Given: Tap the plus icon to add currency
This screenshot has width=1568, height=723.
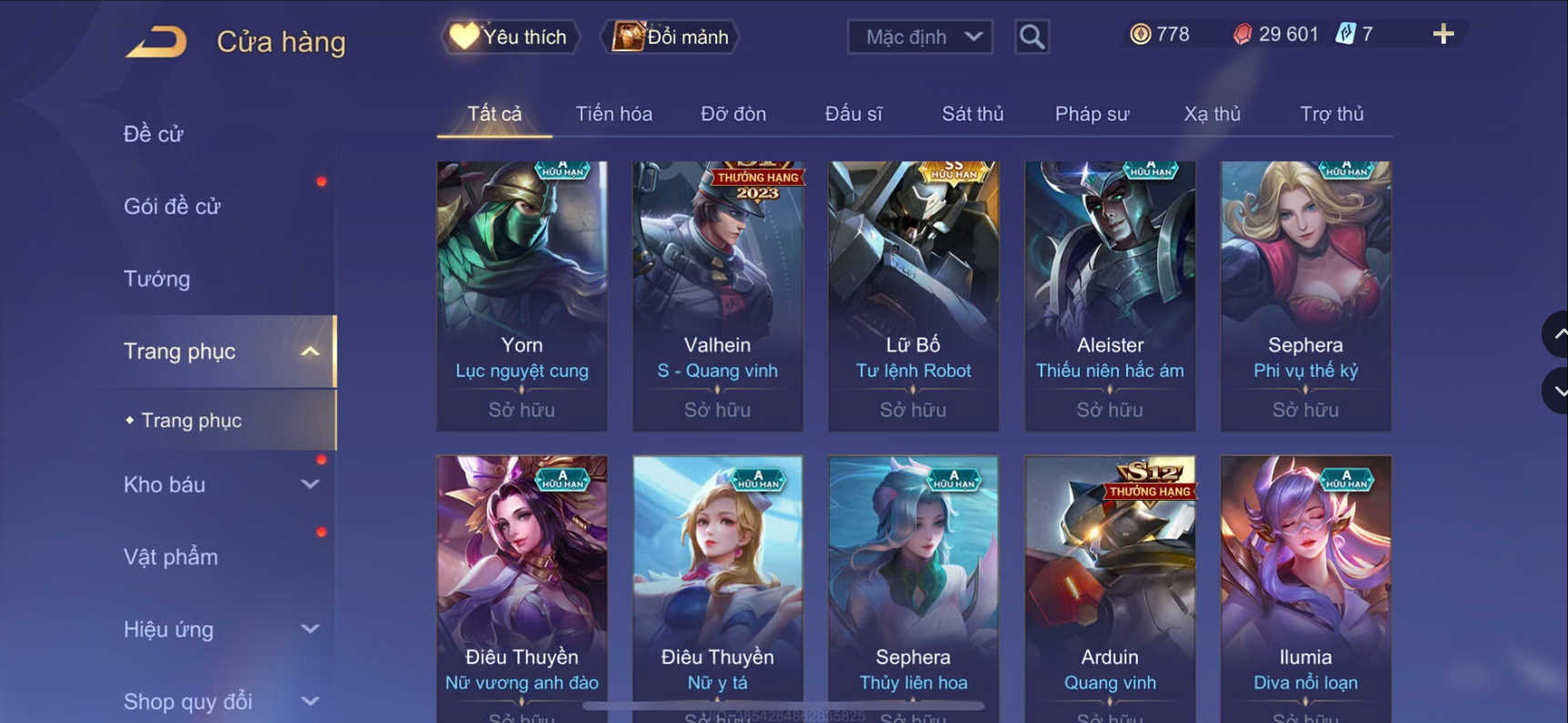Looking at the screenshot, I should 1442,35.
